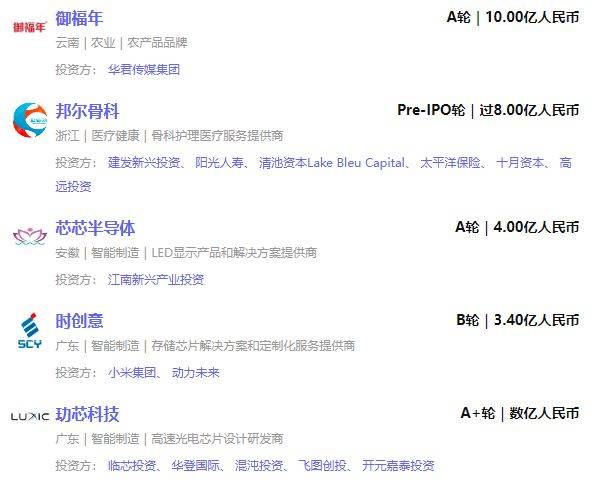
Task: Click the 投资方 label under 时创意
Action: [x=76, y=373]
